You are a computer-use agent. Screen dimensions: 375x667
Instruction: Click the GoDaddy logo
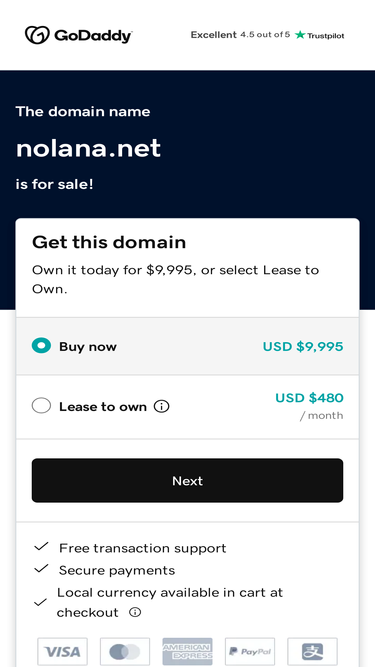[x=79, y=35]
